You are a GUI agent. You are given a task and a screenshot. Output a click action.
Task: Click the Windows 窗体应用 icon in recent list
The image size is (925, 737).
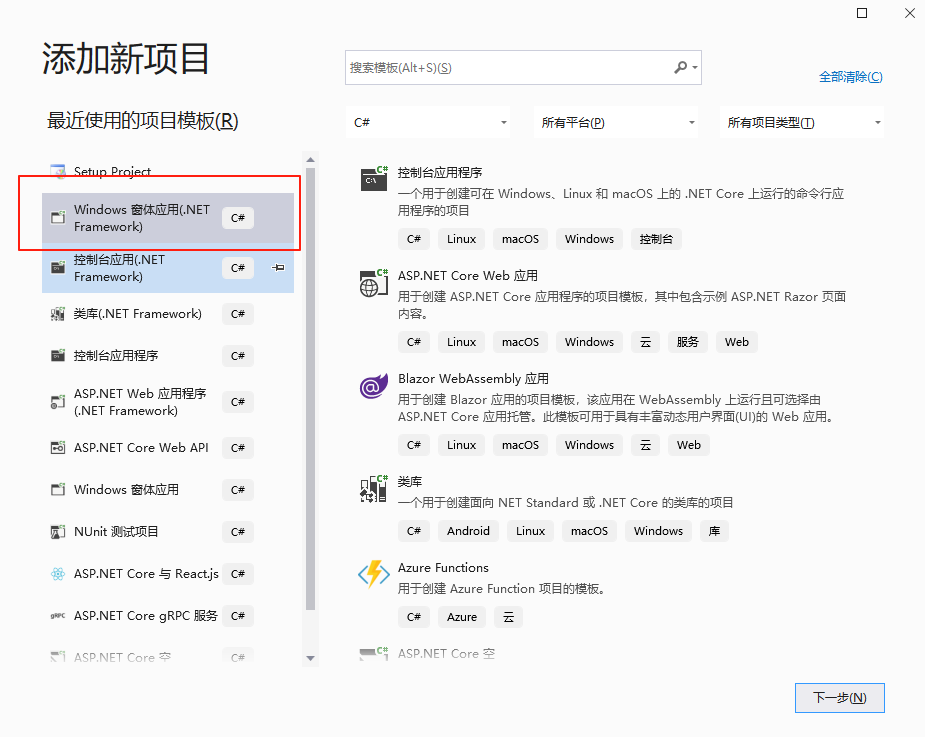click(x=58, y=490)
